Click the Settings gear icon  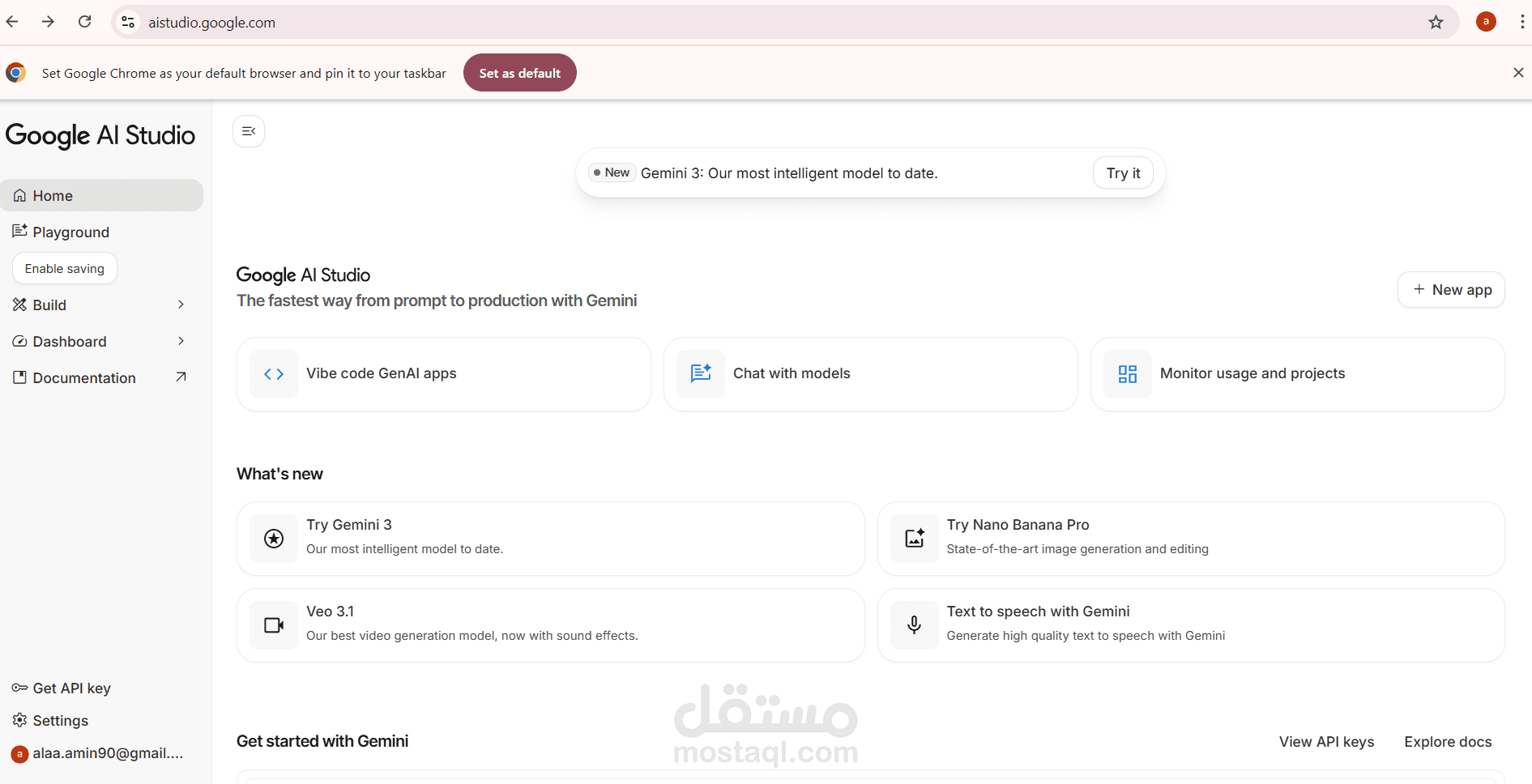click(19, 720)
